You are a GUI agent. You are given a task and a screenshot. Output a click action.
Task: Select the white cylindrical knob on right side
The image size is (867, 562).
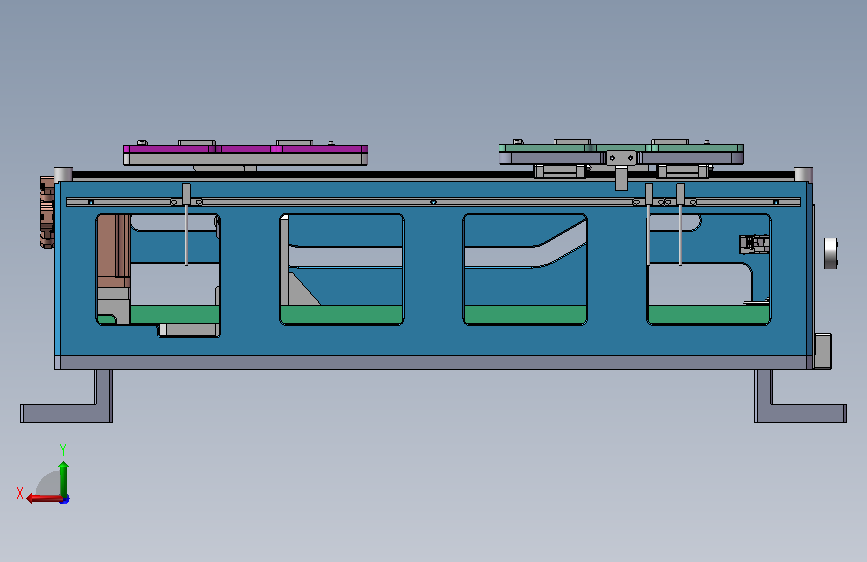tap(831, 253)
